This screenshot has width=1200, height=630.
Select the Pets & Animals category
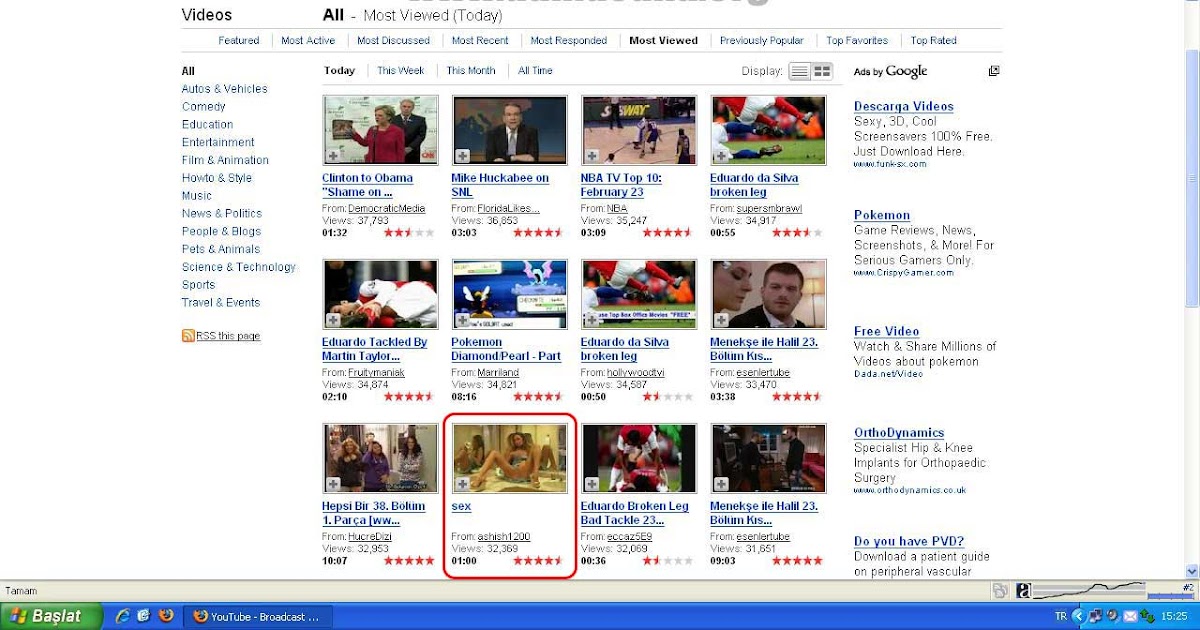tap(221, 250)
